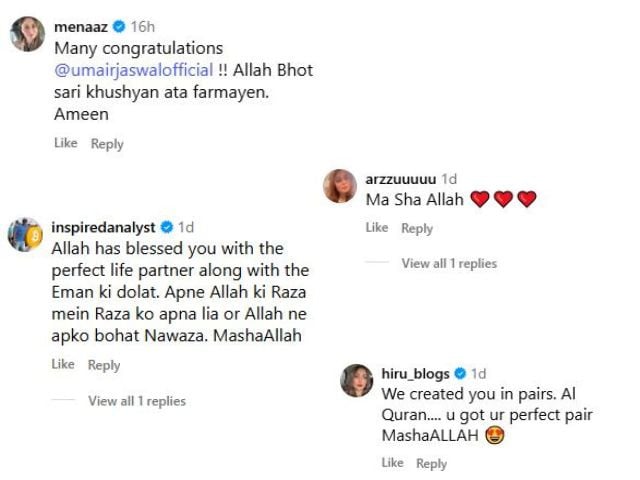Click red hearts in arzzuuuuu's comment
The height and width of the screenshot is (480, 640).
click(503, 200)
